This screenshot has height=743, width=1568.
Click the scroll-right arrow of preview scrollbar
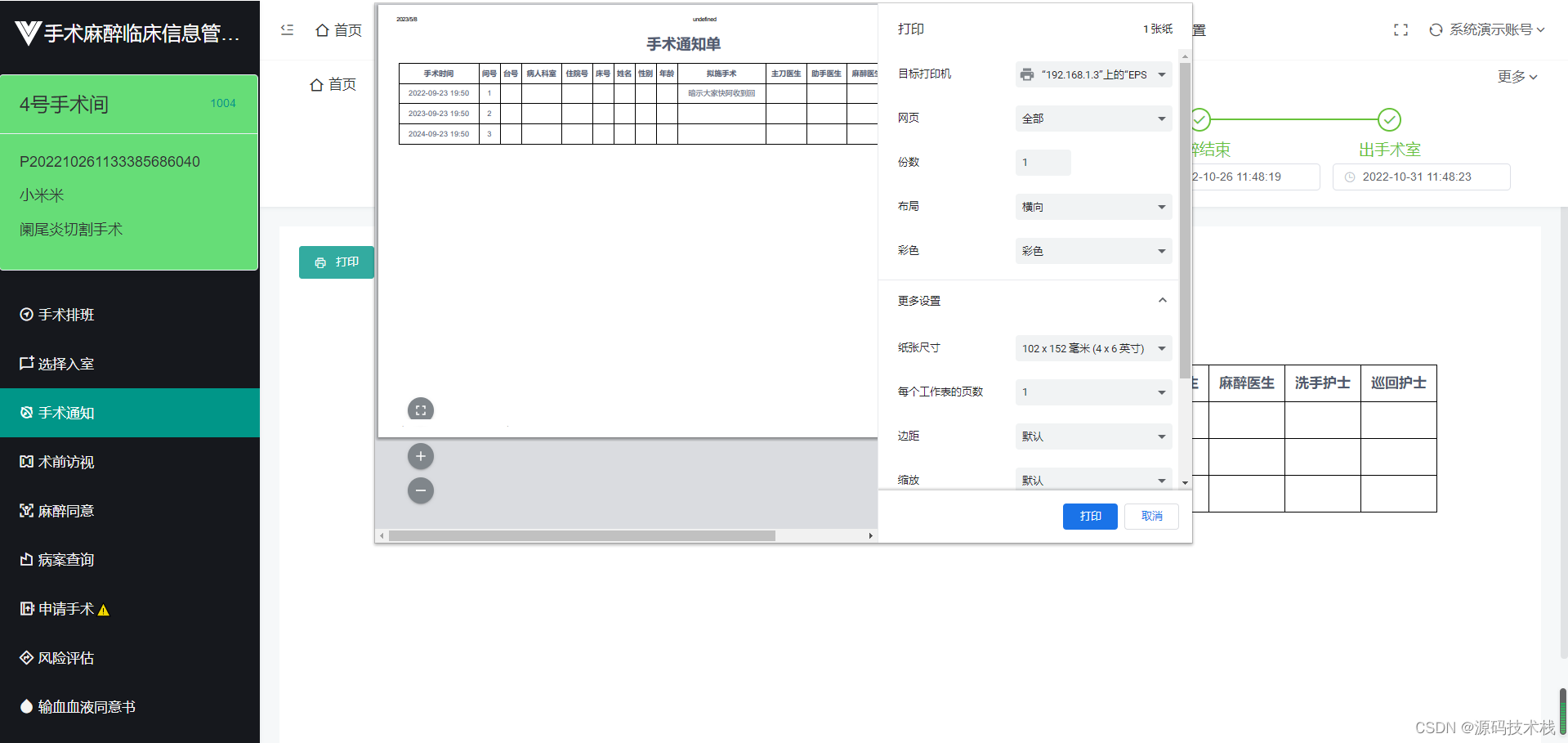(x=870, y=536)
